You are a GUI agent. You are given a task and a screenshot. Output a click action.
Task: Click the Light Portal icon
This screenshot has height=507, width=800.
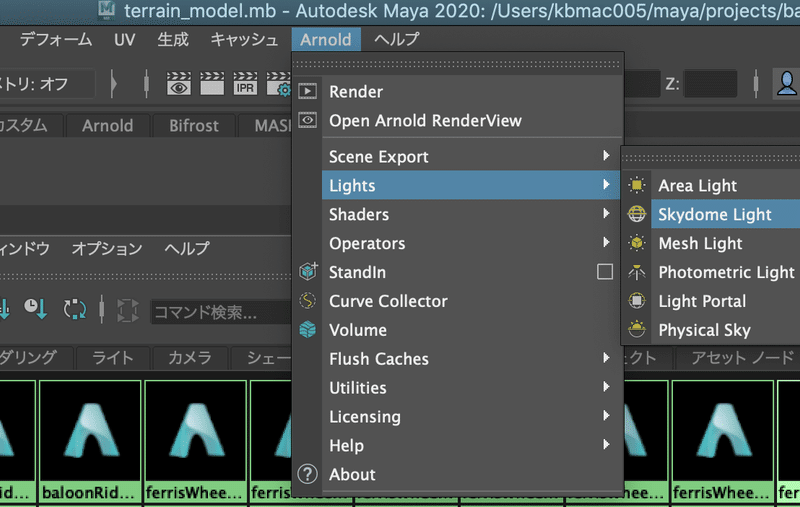click(x=636, y=300)
